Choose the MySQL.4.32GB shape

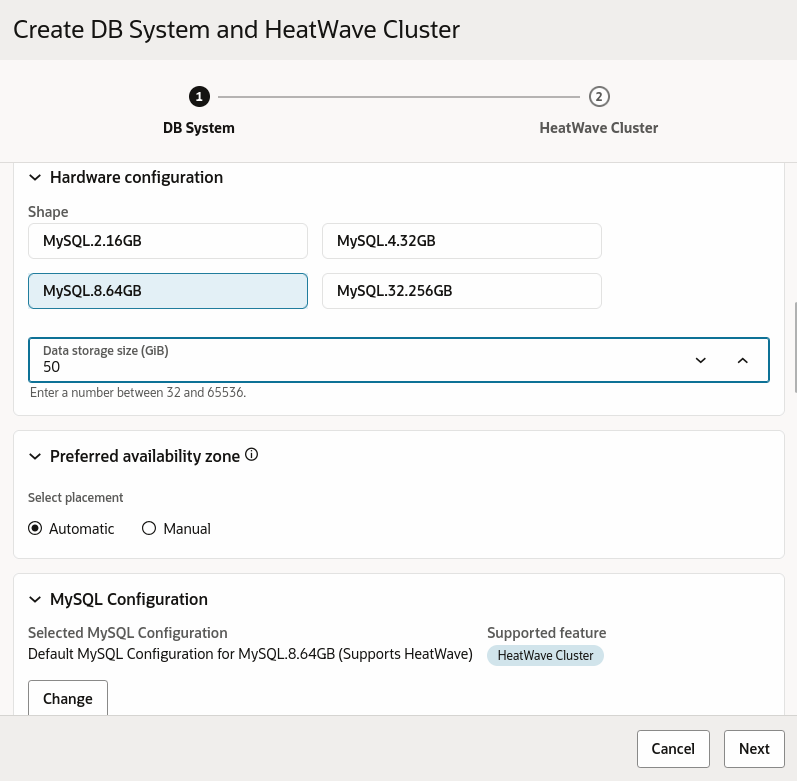[x=461, y=241]
